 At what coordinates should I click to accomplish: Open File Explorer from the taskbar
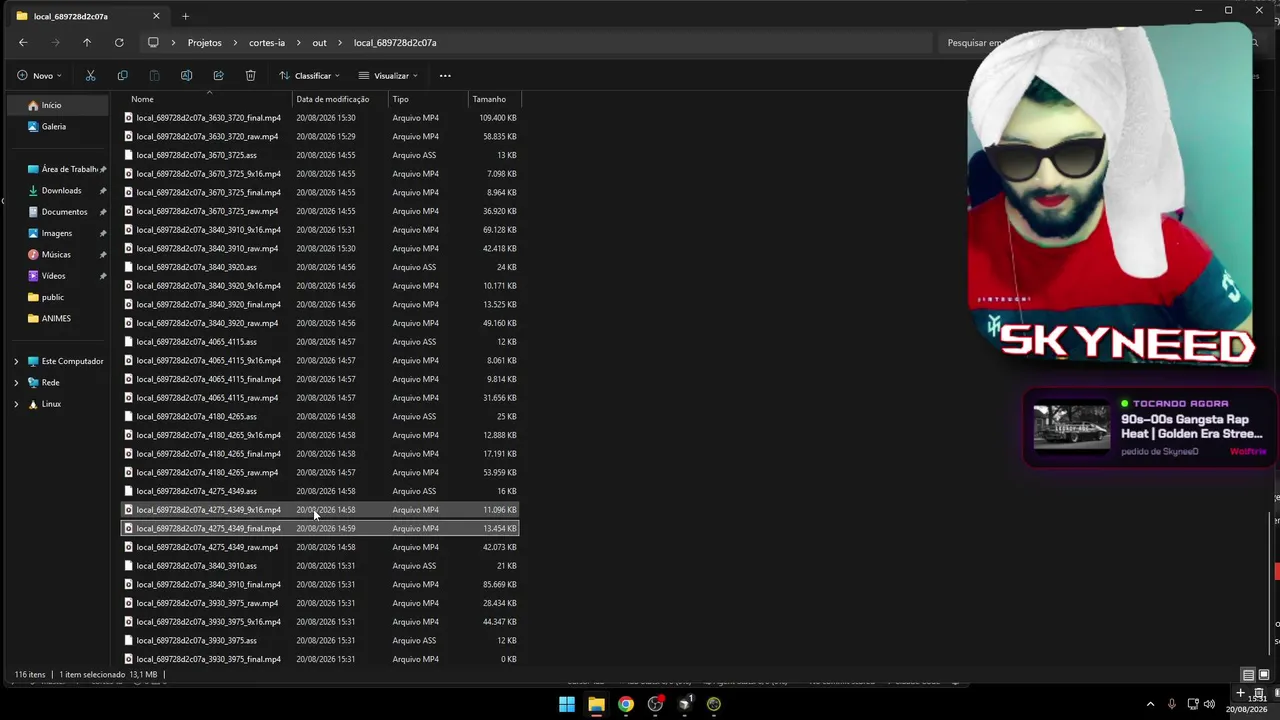coord(596,704)
